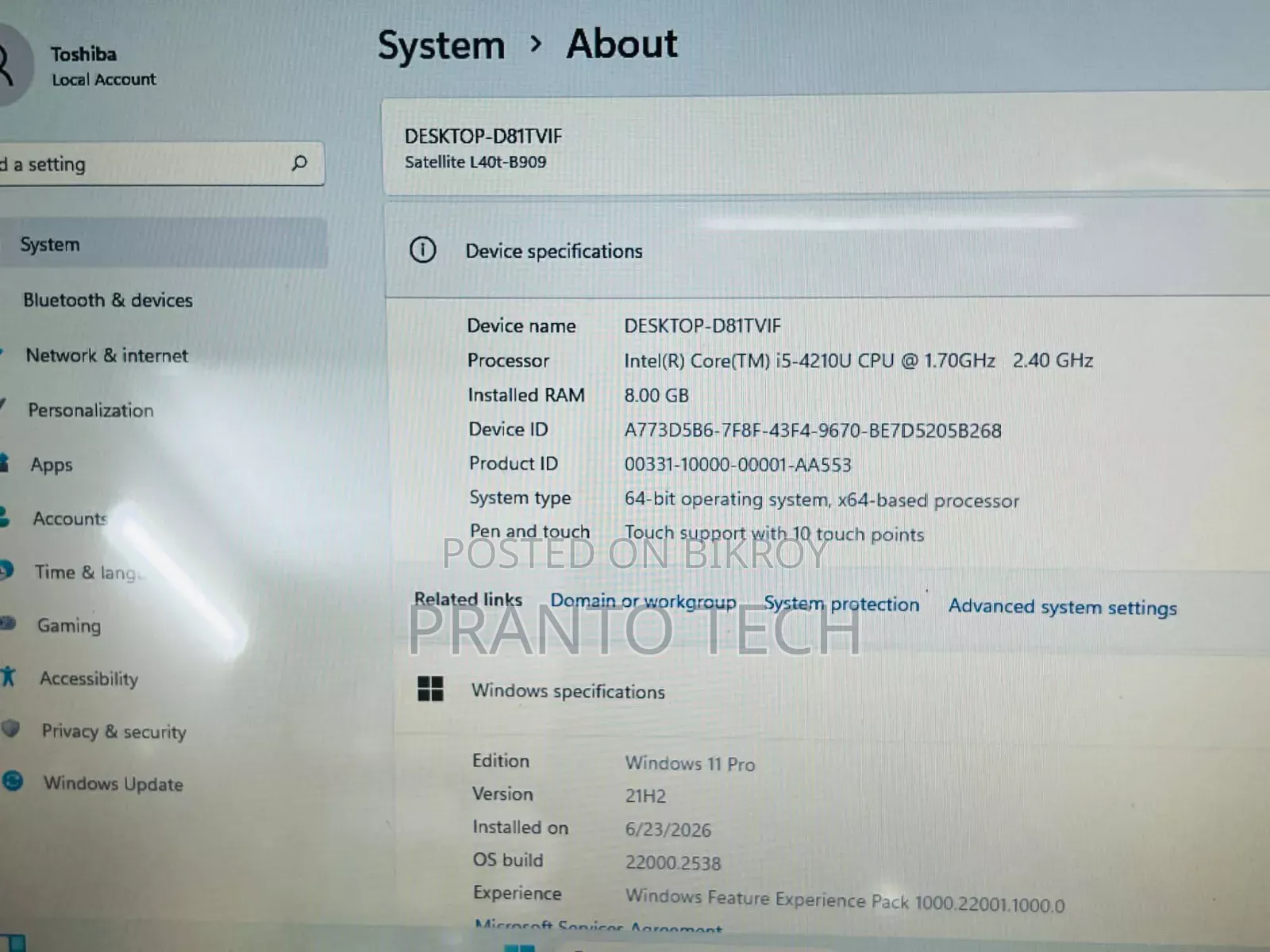1270x952 pixels.
Task: Click the About page title
Action: [622, 44]
